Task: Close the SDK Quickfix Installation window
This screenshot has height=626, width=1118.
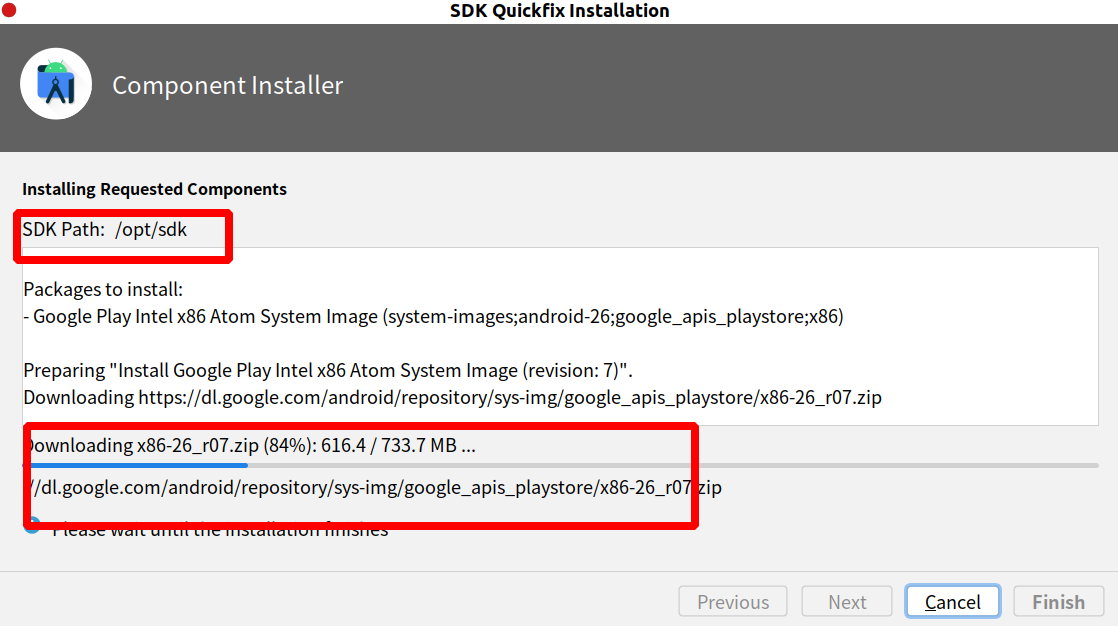Action: (9, 11)
